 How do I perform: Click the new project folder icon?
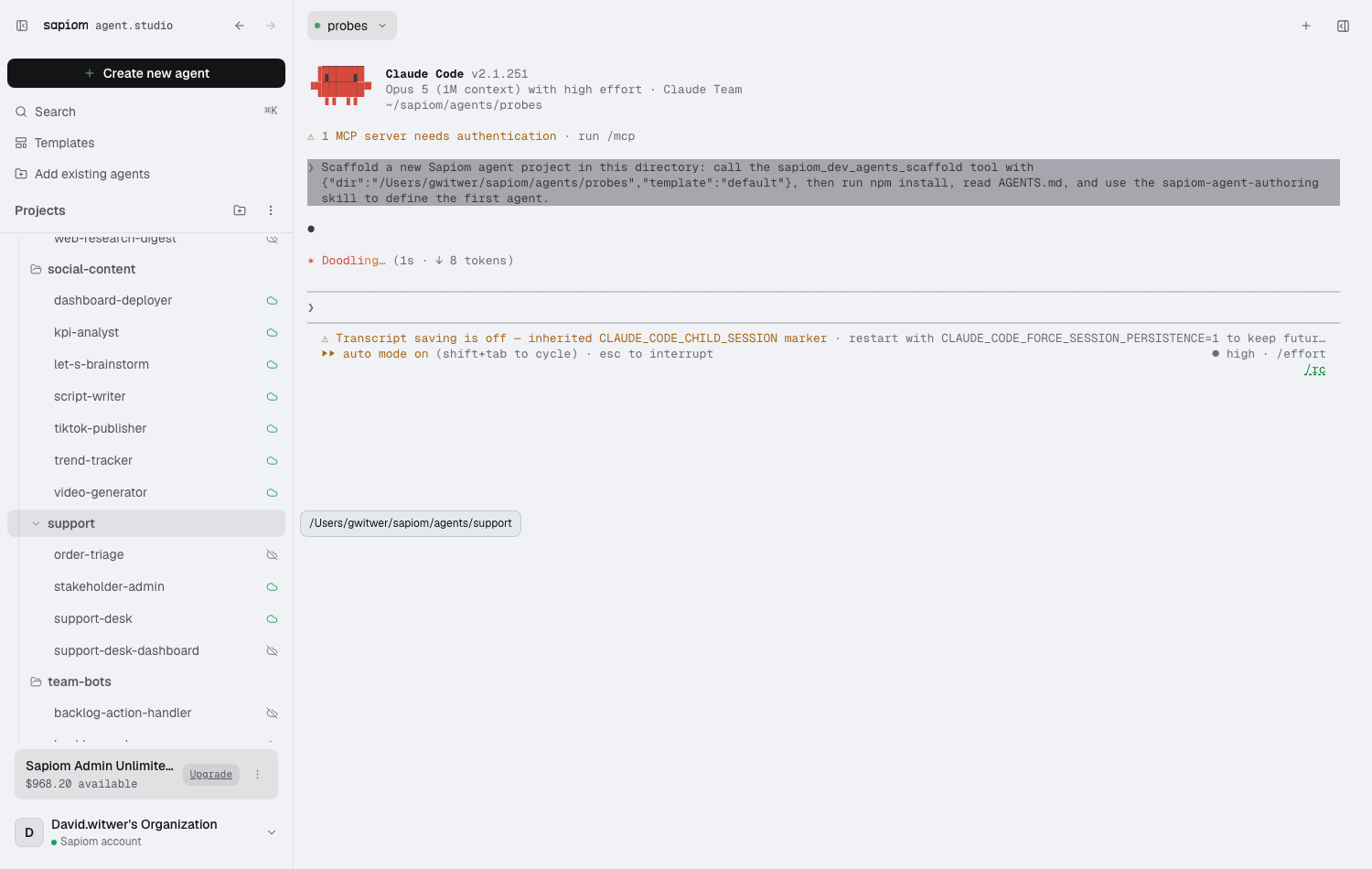240,210
